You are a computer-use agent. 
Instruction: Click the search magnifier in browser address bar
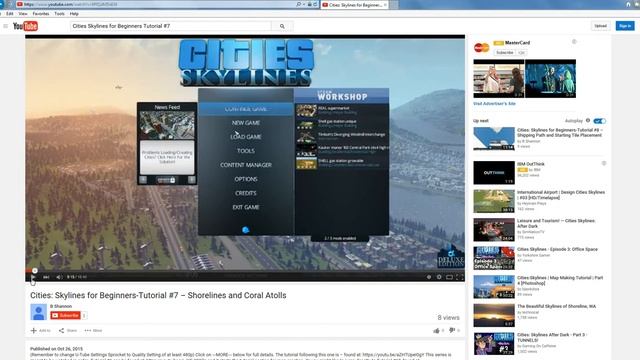299,4
